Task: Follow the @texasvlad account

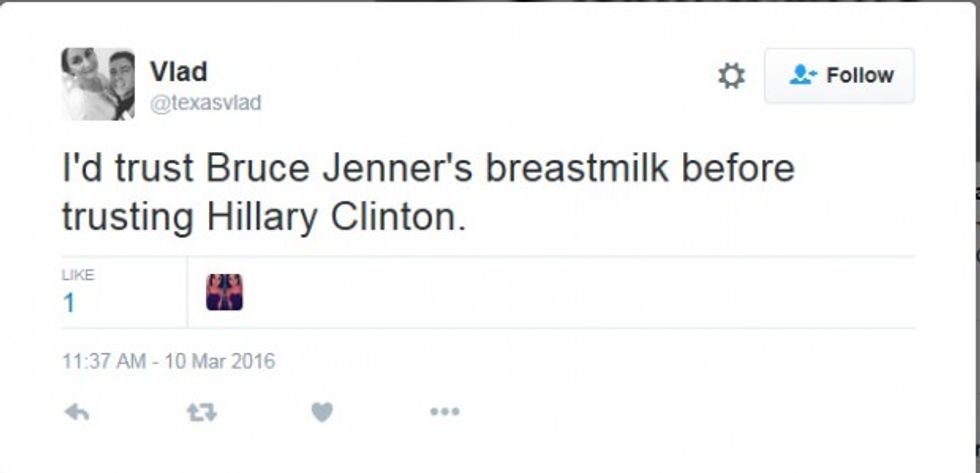Action: (x=839, y=76)
